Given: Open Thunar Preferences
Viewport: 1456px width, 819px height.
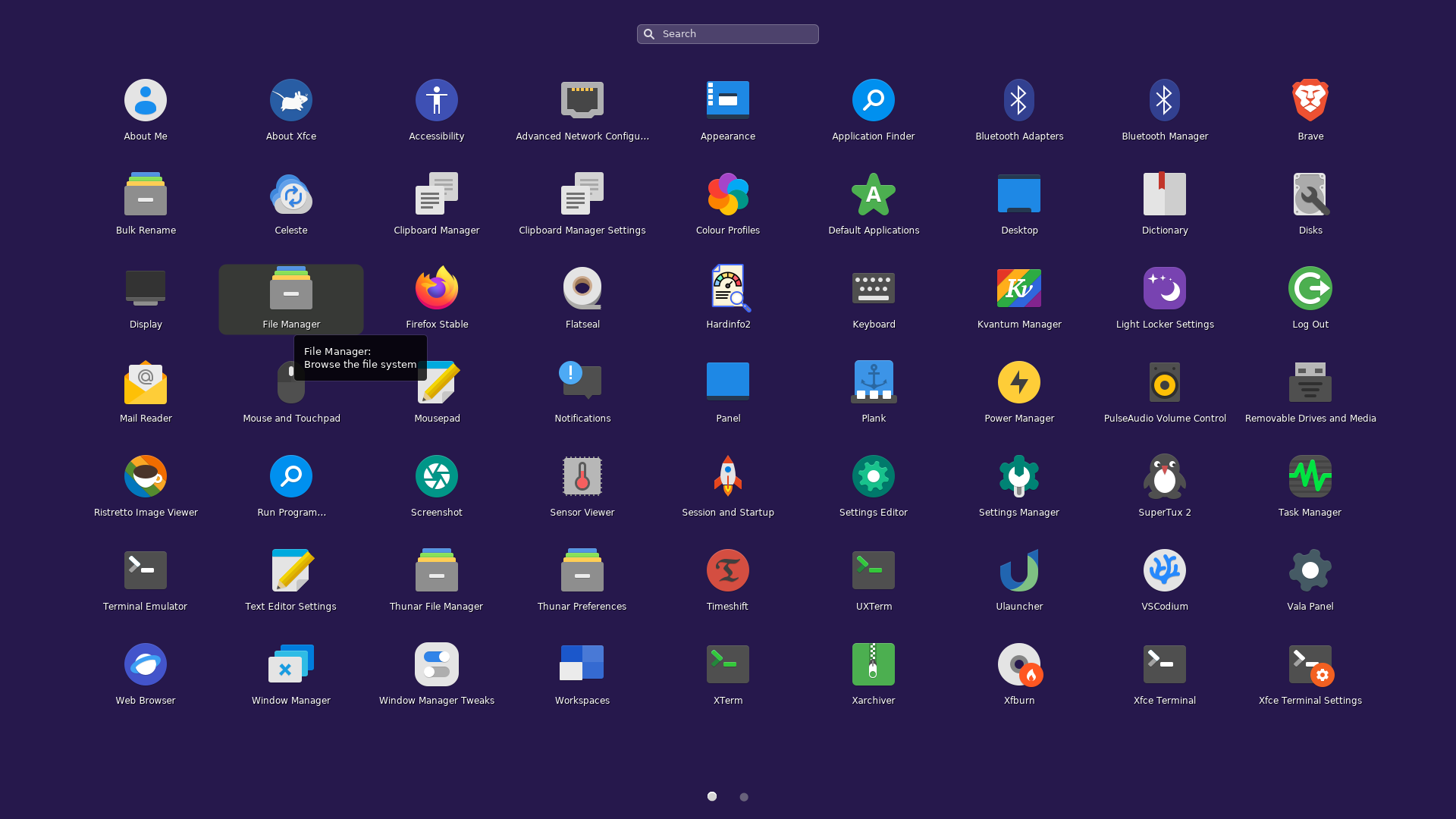Looking at the screenshot, I should 582,581.
